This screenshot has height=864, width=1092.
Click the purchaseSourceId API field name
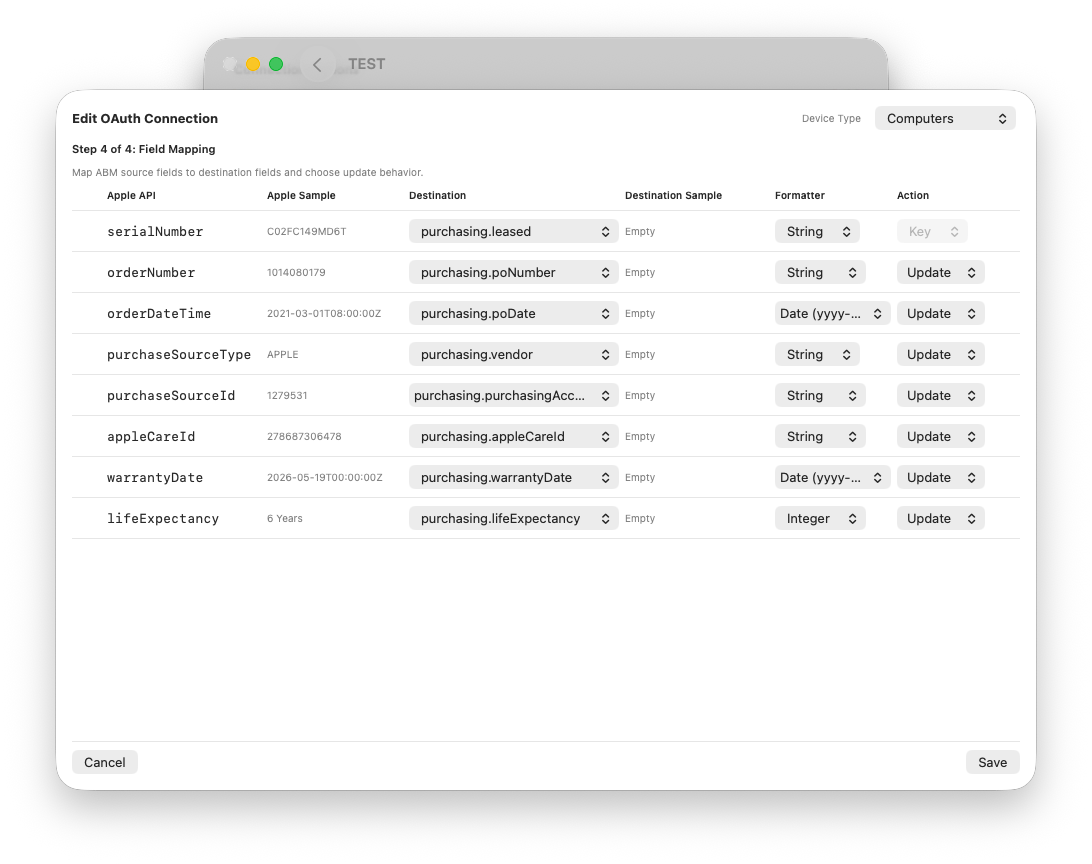(x=171, y=396)
